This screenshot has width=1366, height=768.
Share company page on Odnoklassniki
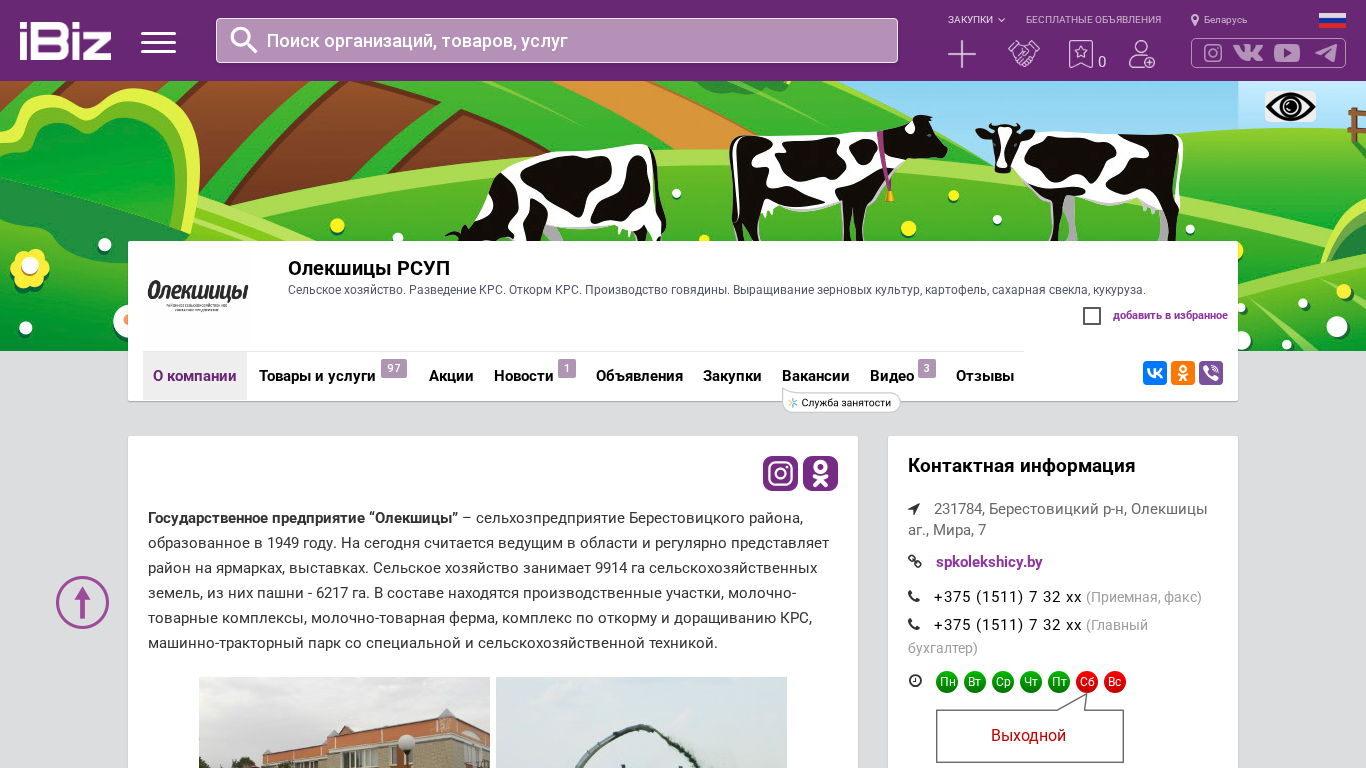click(1183, 373)
